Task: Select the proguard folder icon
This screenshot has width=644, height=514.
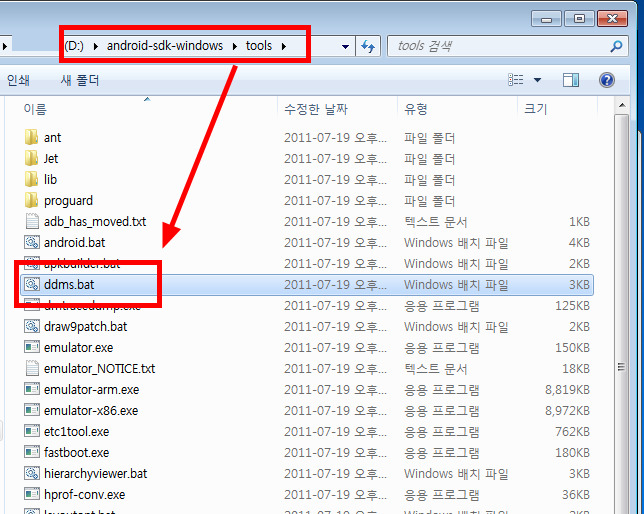Action: tap(32, 200)
